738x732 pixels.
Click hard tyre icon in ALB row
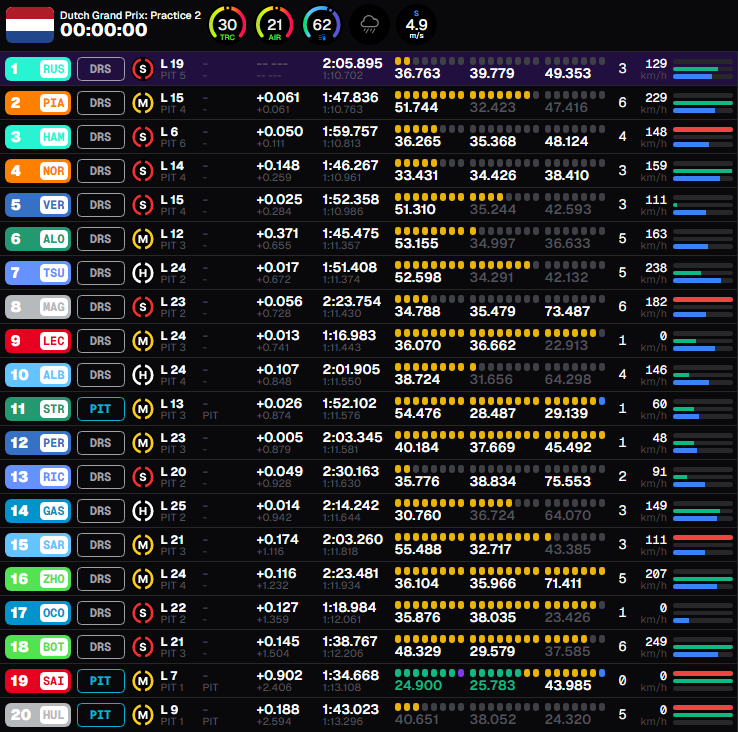coord(143,375)
